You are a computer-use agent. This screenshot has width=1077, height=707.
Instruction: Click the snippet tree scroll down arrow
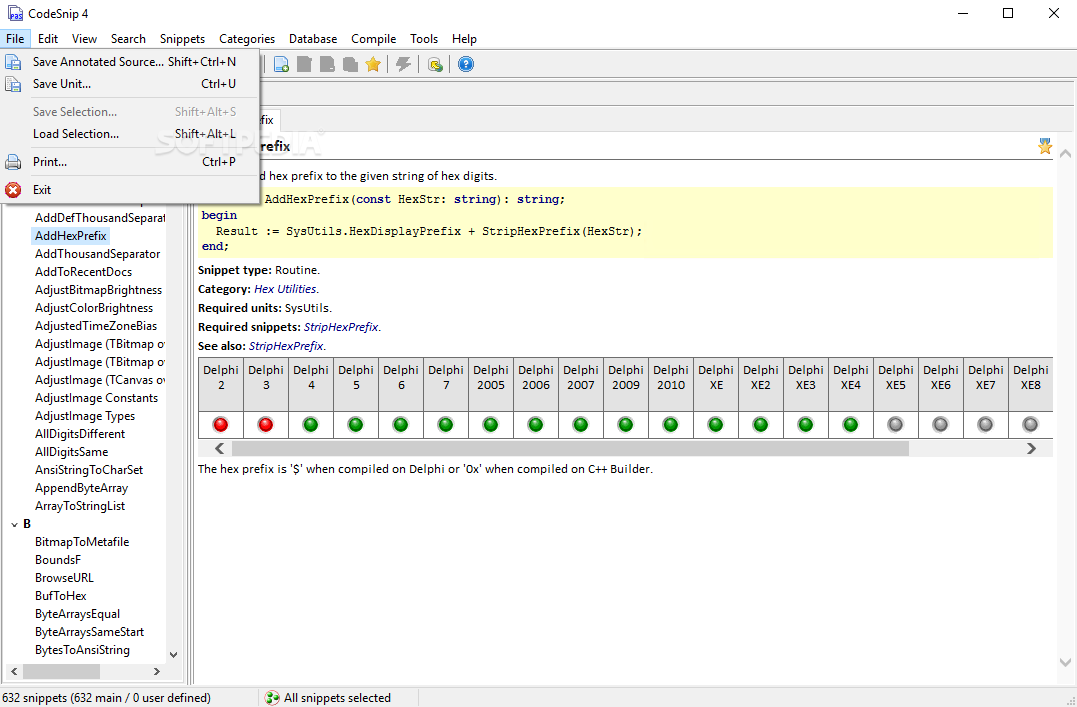point(173,655)
